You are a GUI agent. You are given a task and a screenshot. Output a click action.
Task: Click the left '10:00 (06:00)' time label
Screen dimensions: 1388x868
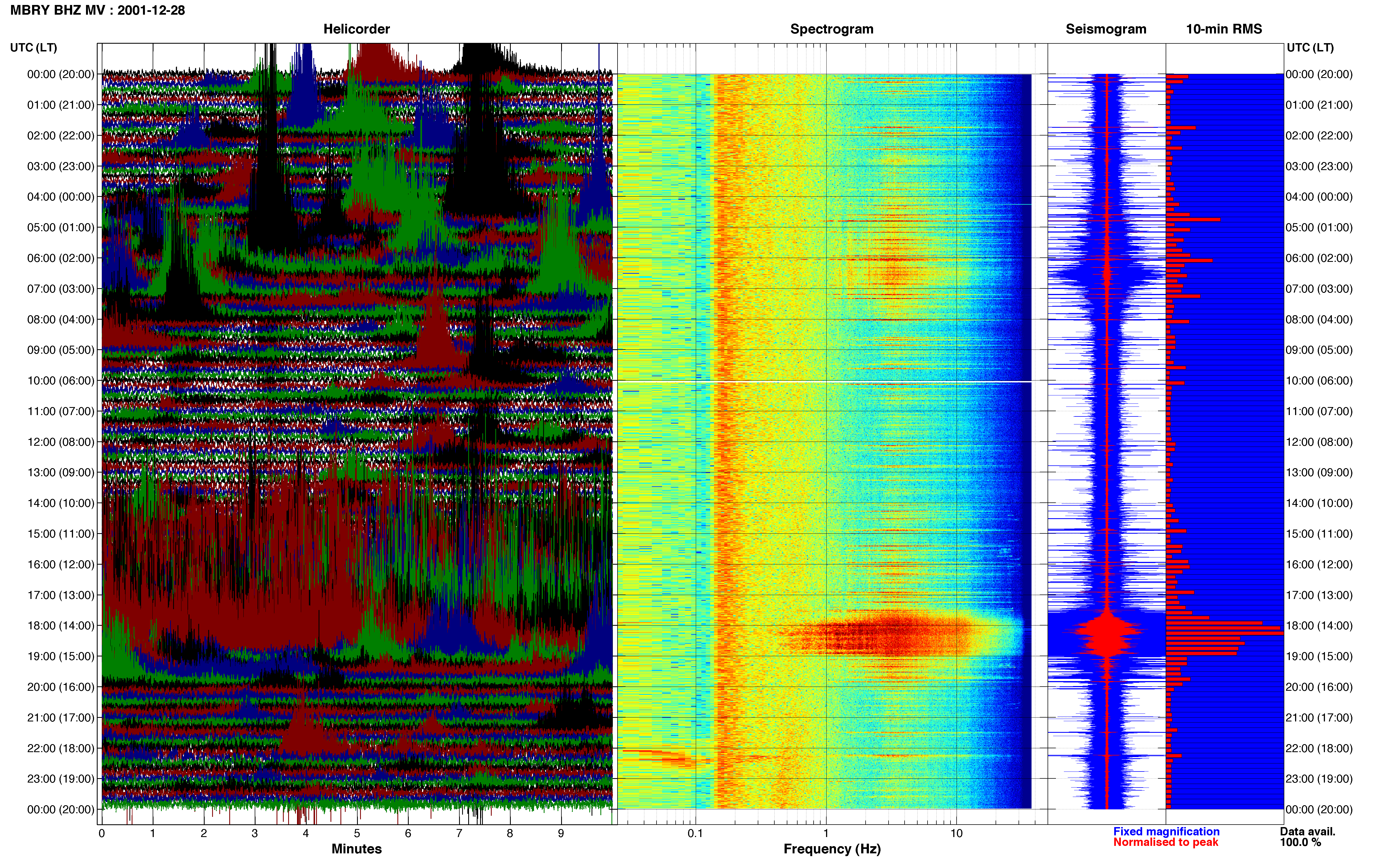coord(61,380)
